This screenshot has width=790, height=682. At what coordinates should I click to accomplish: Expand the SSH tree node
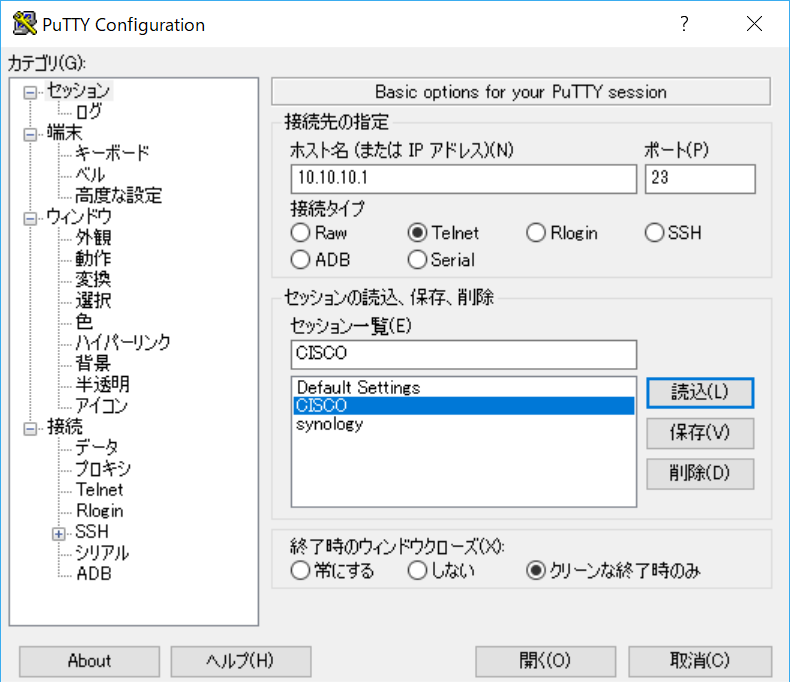(58, 534)
